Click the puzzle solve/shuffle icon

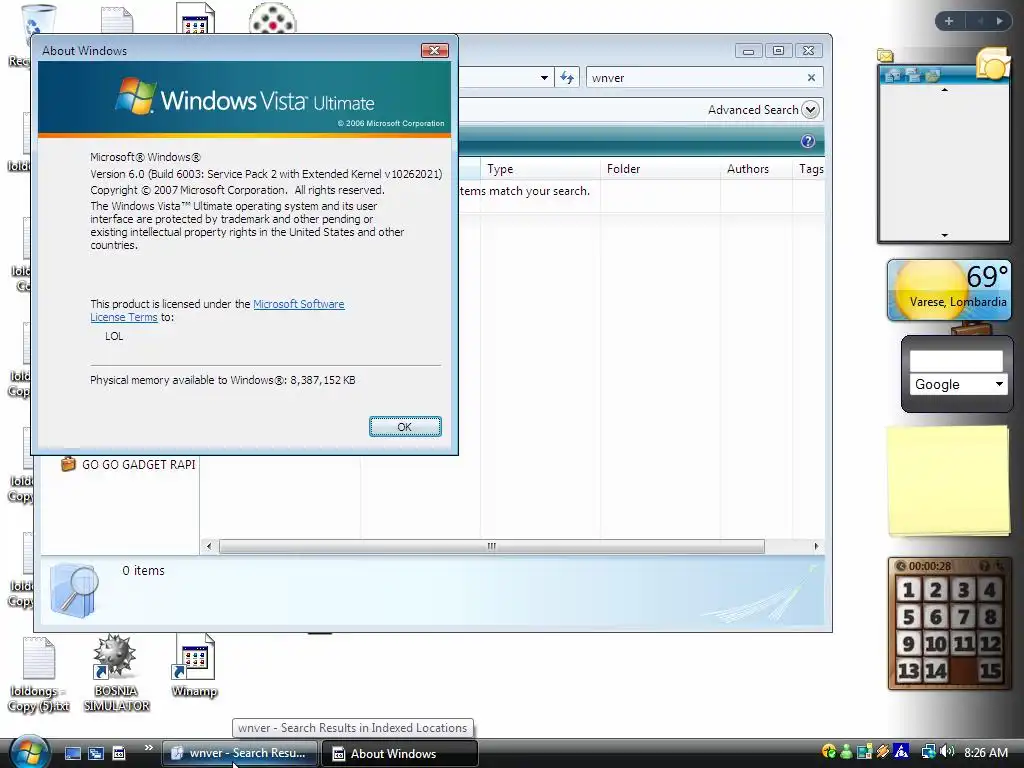pyautogui.click(x=999, y=566)
